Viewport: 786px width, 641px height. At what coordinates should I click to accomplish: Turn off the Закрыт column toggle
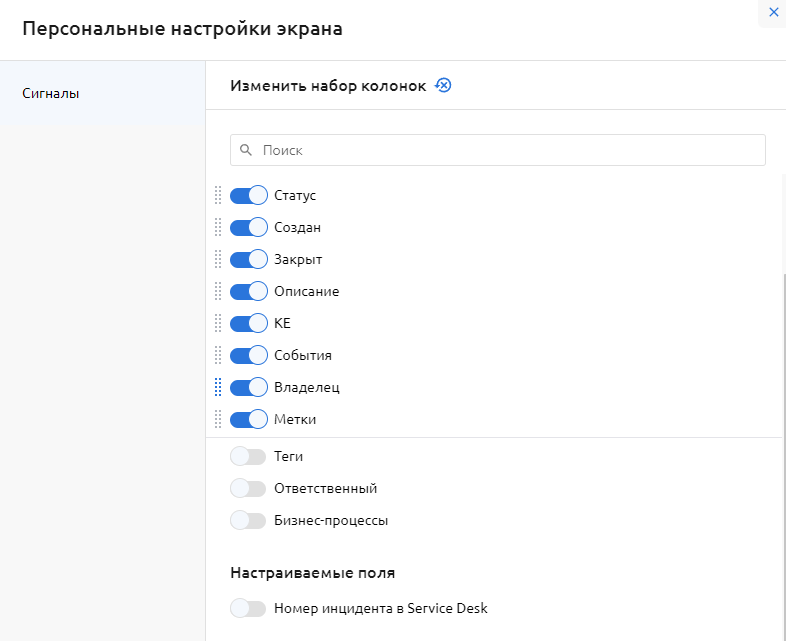point(249,259)
